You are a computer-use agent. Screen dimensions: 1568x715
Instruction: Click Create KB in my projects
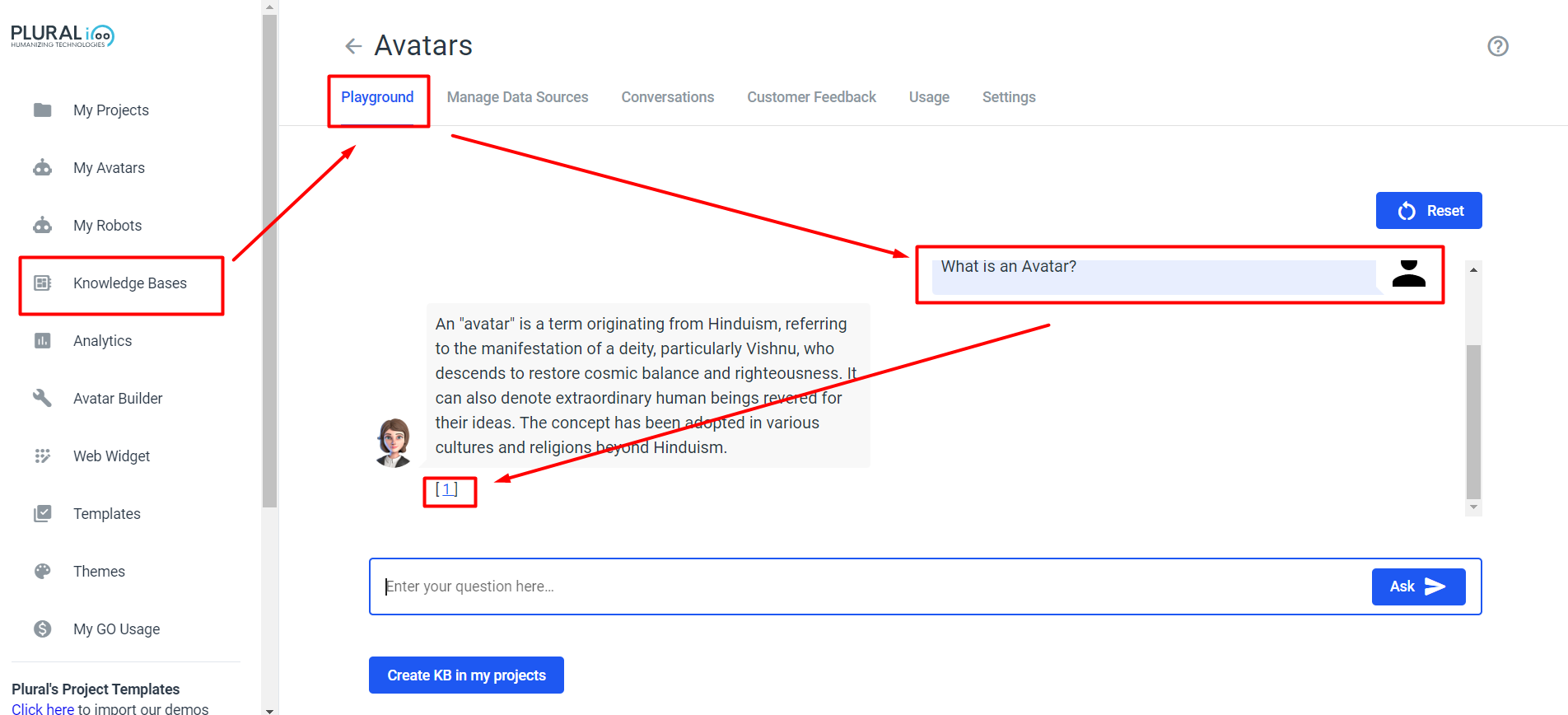coord(466,675)
